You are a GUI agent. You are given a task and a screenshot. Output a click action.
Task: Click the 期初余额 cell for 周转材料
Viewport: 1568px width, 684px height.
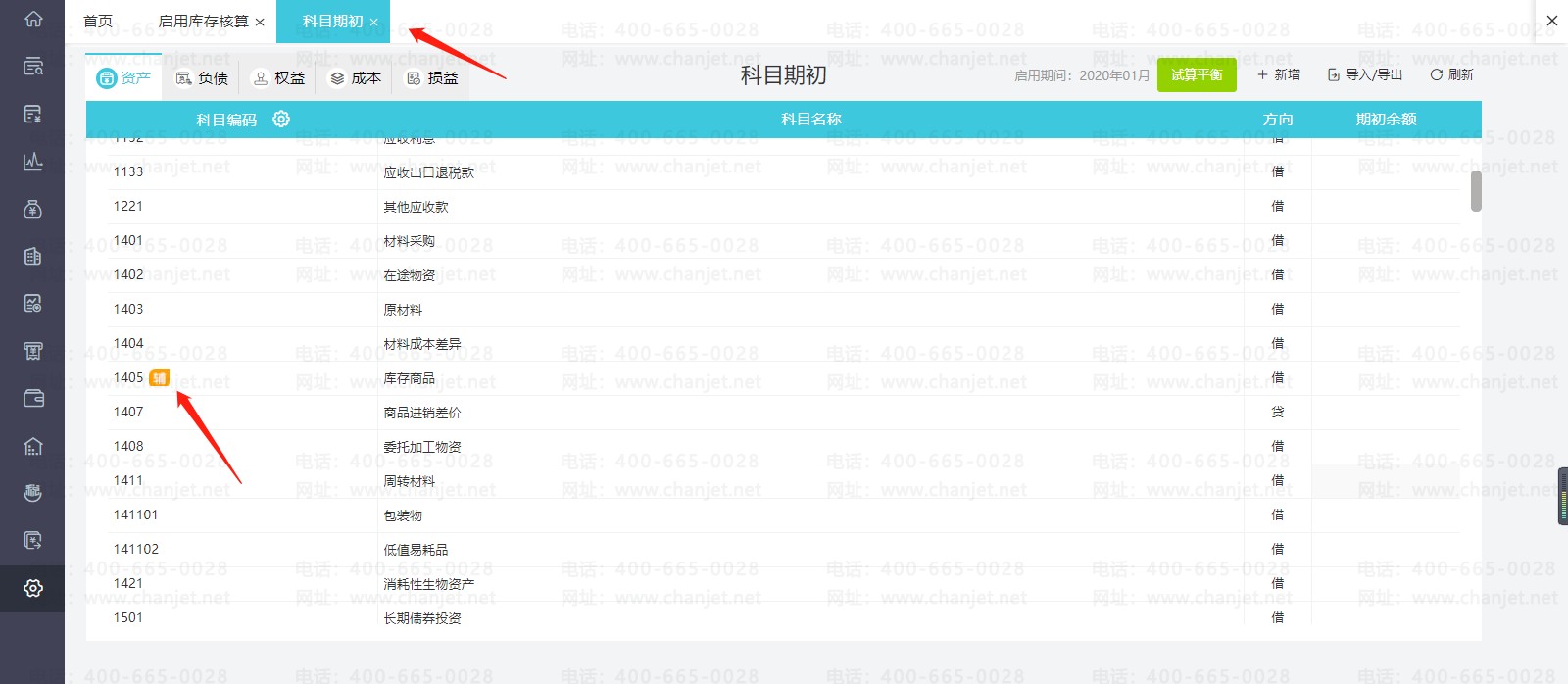(1386, 481)
